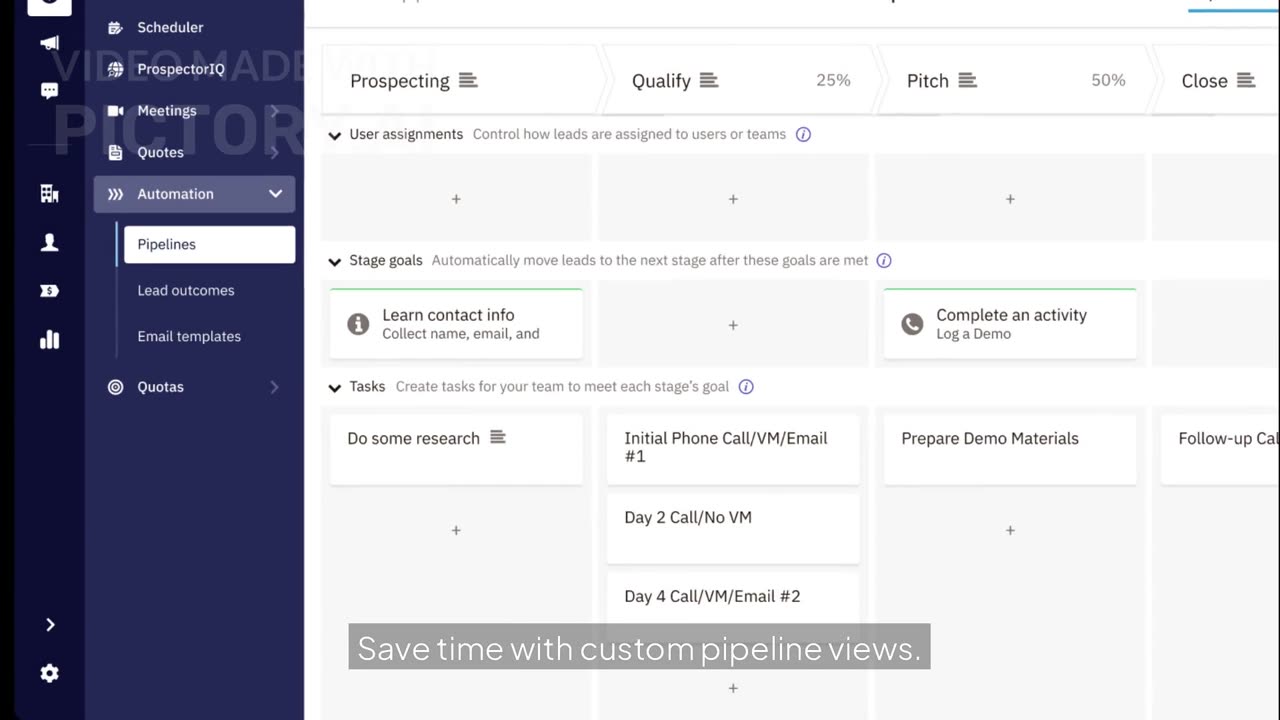Click the megaphone campaigns icon in left rail
The image size is (1280, 720).
pyautogui.click(x=49, y=43)
